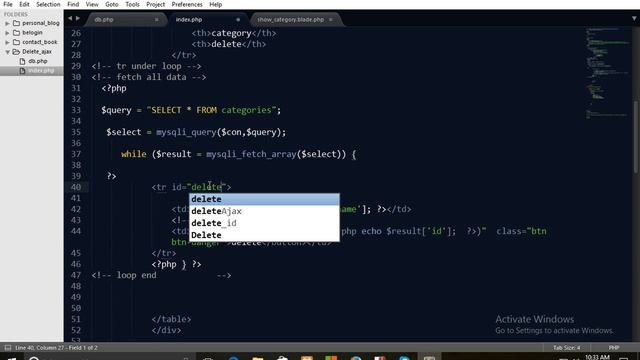Select personal_blog folder in sidebar
The height and width of the screenshot is (360, 640).
click(41, 23)
